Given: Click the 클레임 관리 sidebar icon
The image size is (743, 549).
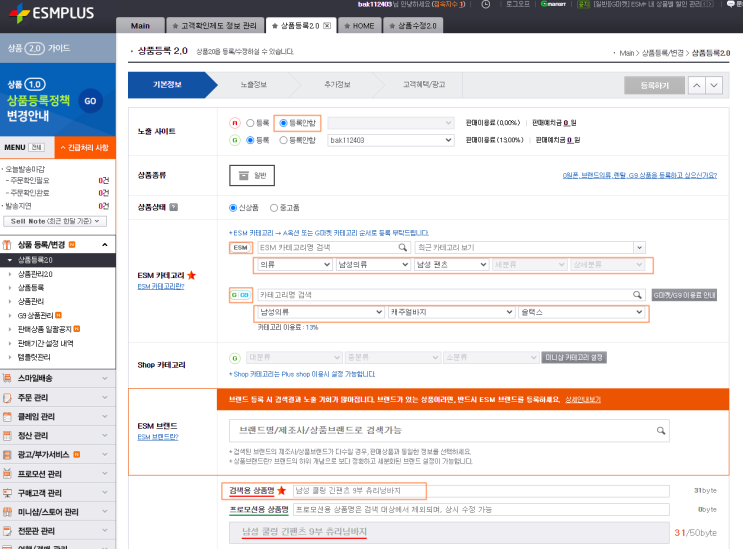Looking at the screenshot, I should (7, 416).
